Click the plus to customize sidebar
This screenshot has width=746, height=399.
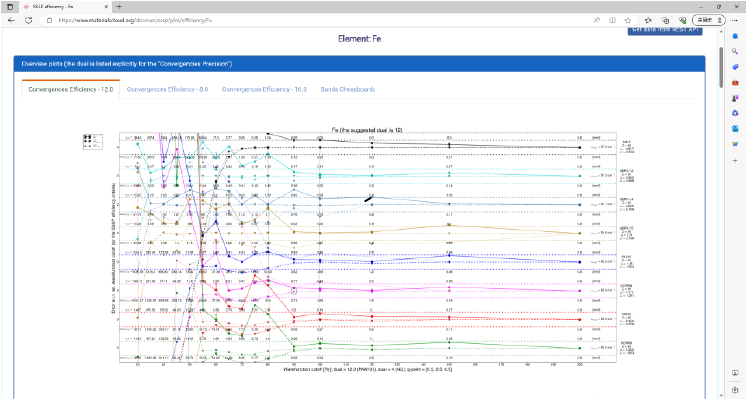pos(735,161)
